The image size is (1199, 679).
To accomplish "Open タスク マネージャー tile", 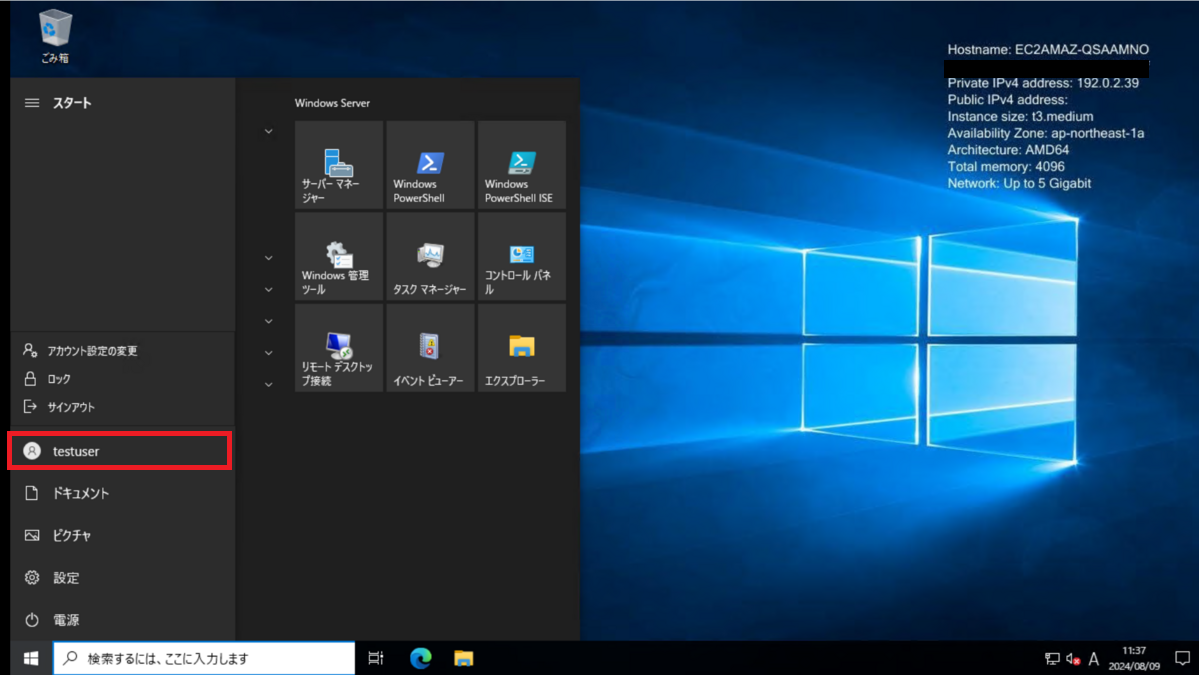I will 431,256.
